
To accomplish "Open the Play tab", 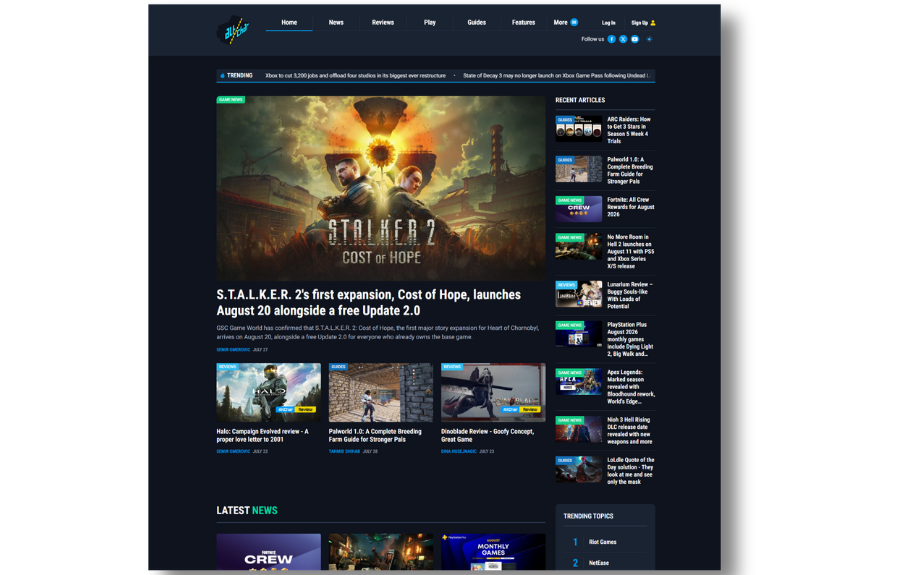I will pyautogui.click(x=429, y=22).
